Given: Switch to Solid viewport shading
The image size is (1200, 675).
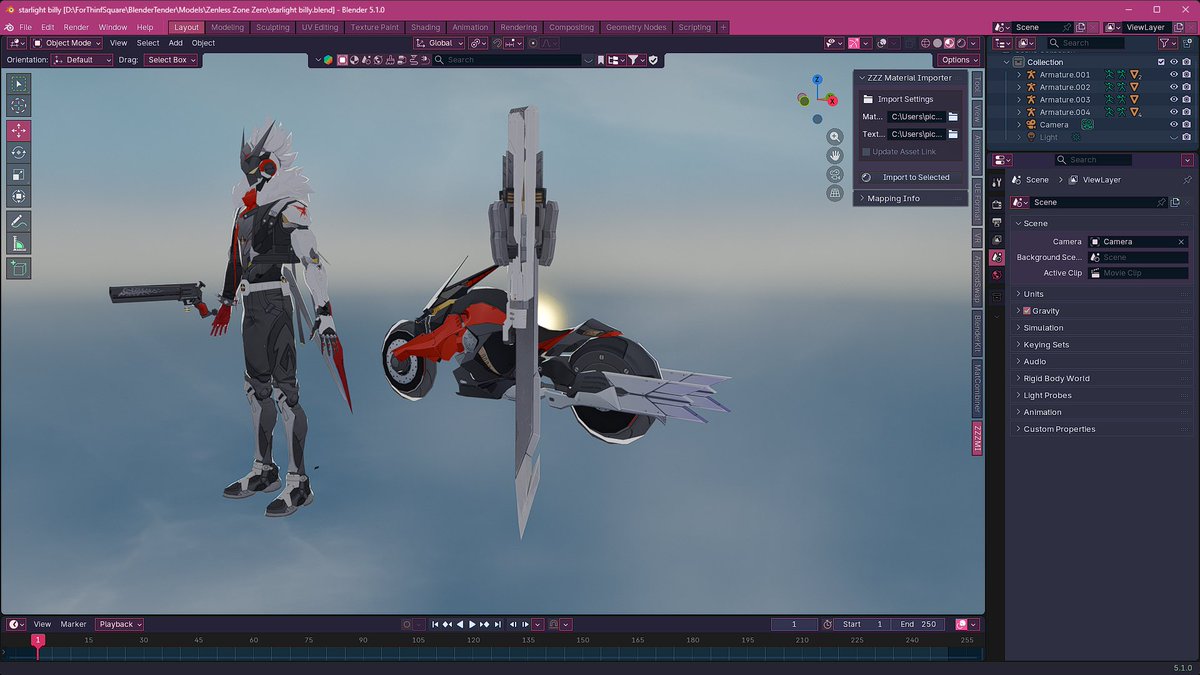Looking at the screenshot, I should coord(937,44).
